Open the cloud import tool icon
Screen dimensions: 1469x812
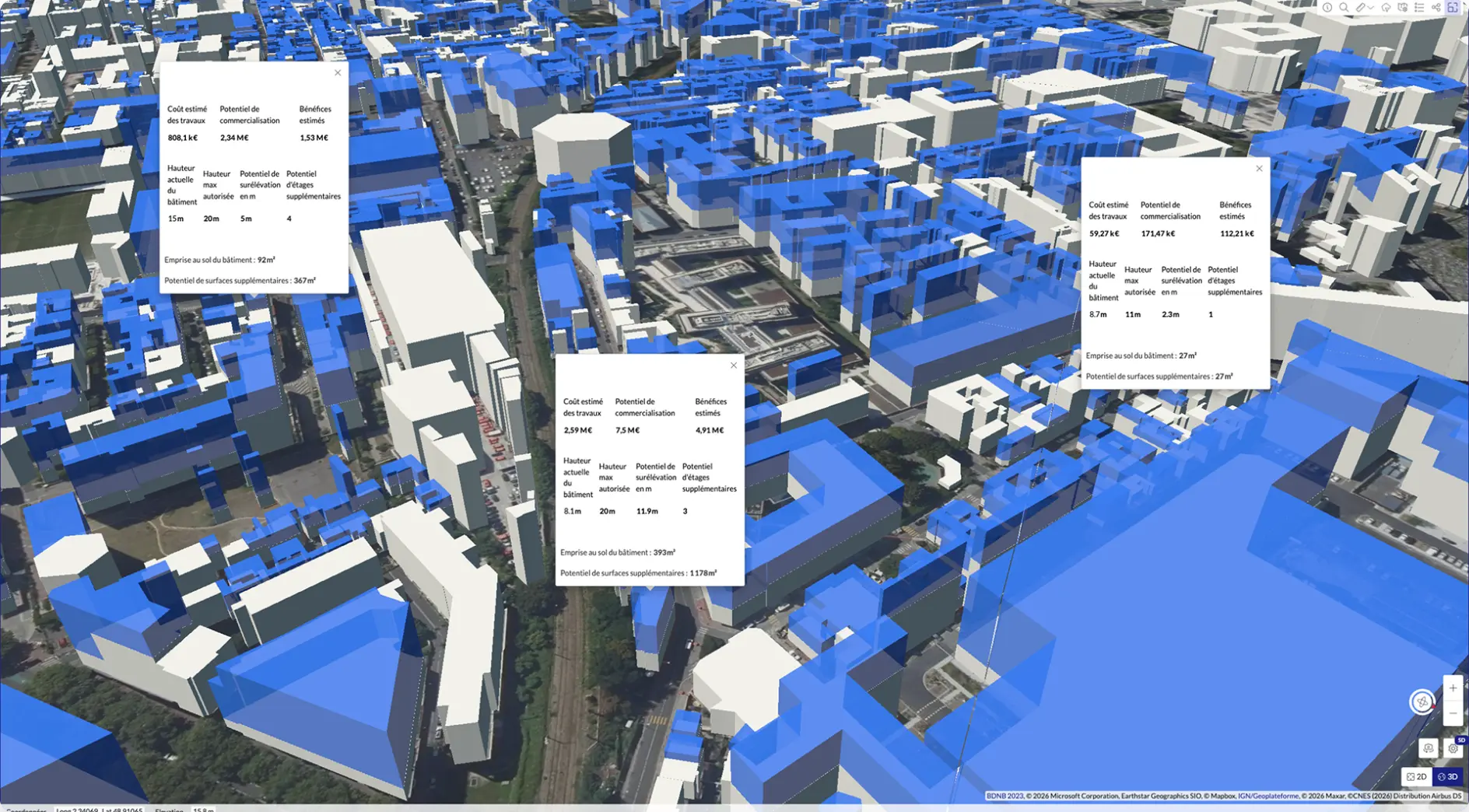(x=1387, y=7)
